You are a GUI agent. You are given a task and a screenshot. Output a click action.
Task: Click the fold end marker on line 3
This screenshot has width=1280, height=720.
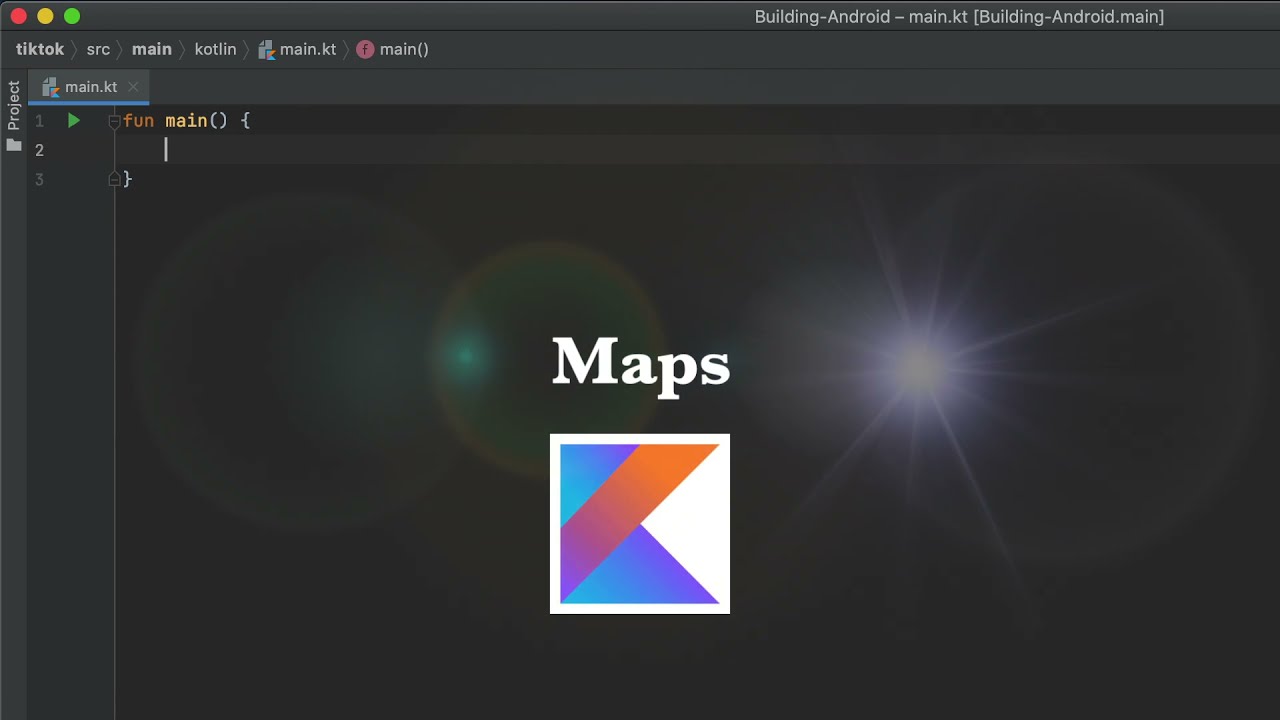pyautogui.click(x=114, y=179)
